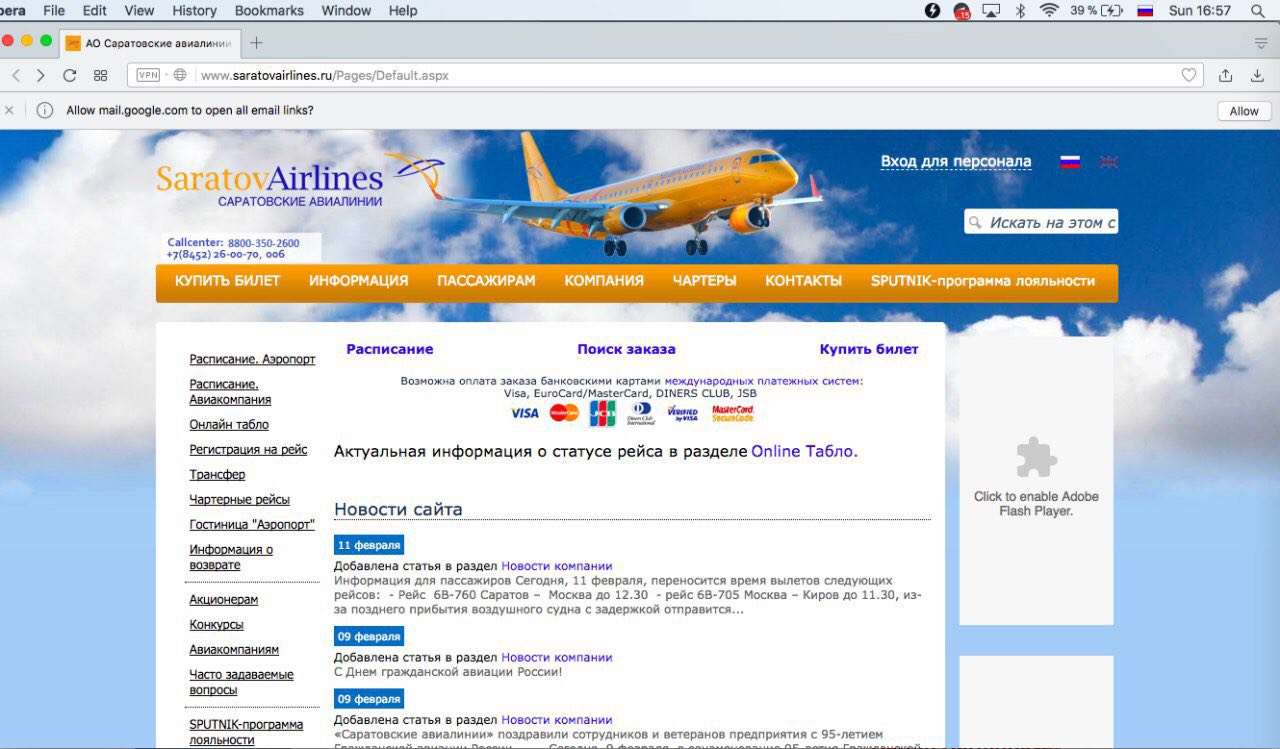Open sidebar link Расписание. Аэропорт

[252, 359]
